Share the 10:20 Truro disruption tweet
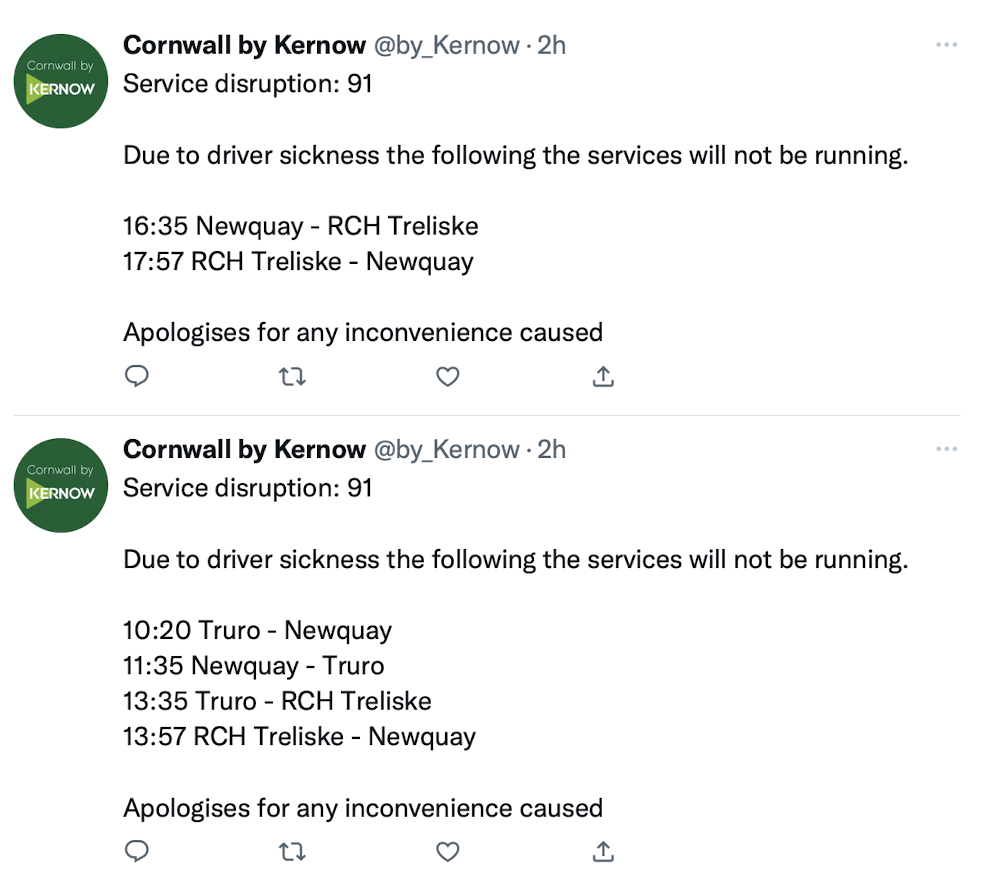The height and width of the screenshot is (888, 992). click(603, 851)
